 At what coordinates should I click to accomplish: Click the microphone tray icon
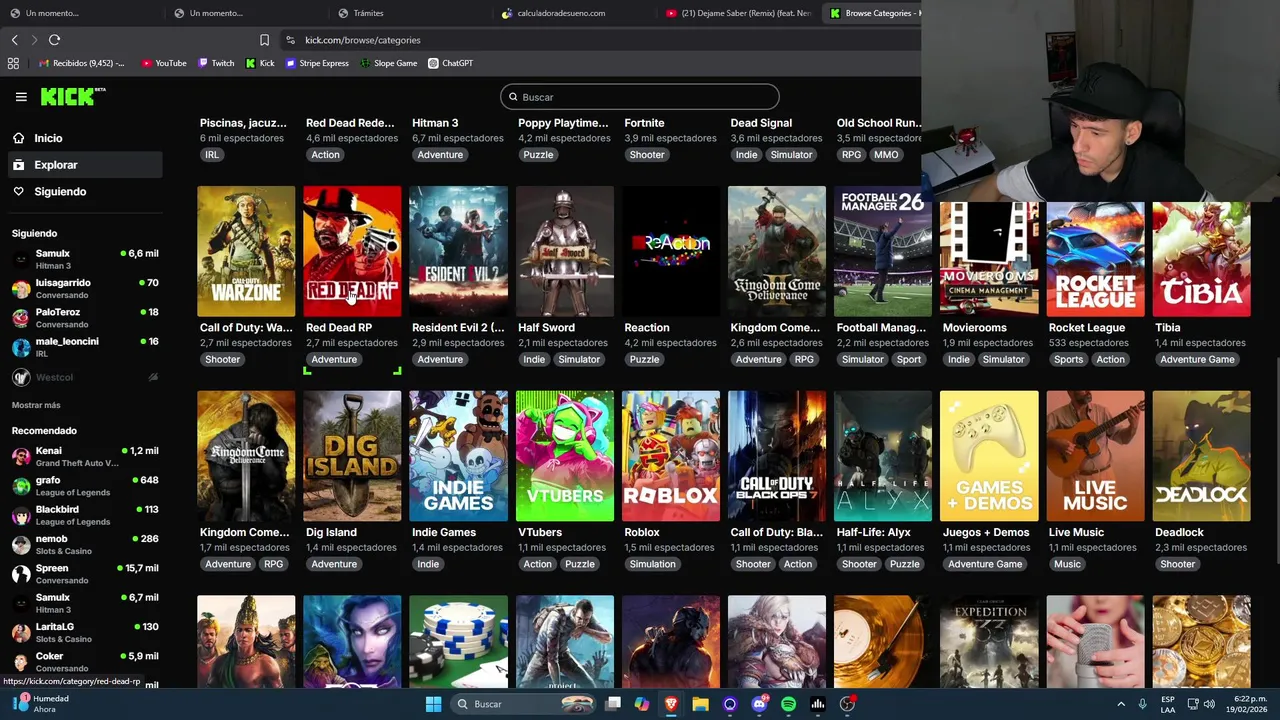(x=1142, y=704)
